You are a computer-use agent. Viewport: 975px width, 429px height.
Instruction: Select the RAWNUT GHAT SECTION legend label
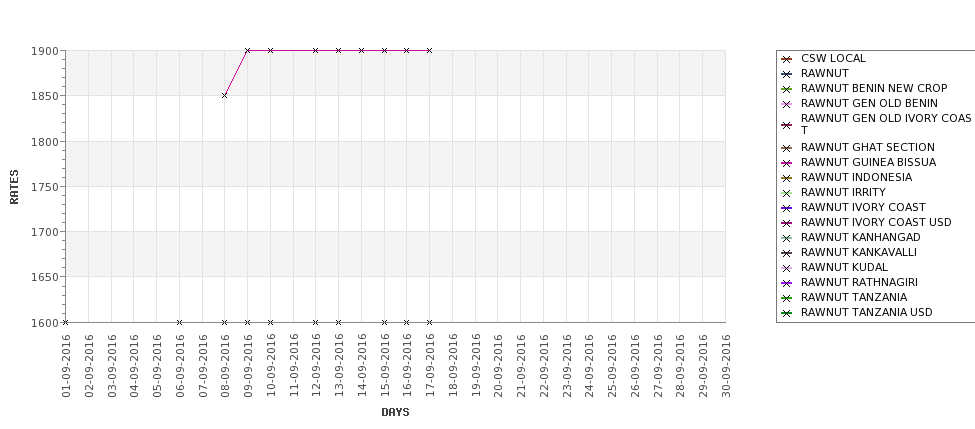pyautogui.click(x=867, y=147)
